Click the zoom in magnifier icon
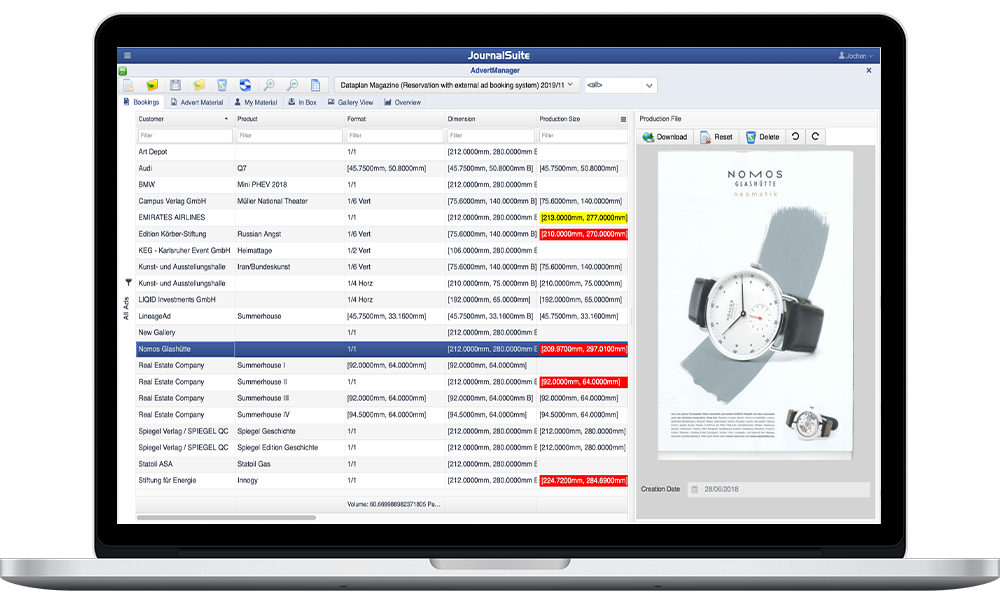The image size is (1000, 600). click(269, 86)
